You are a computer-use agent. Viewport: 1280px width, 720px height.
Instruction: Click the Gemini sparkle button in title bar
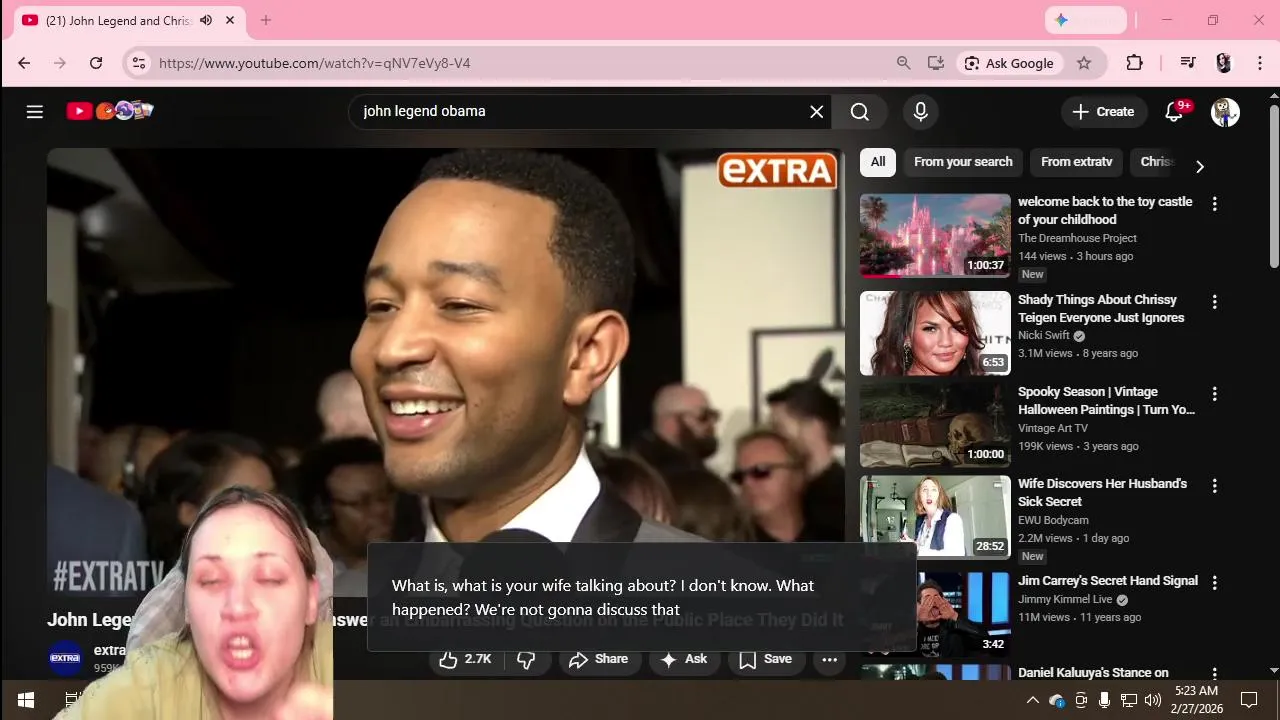coord(1086,20)
